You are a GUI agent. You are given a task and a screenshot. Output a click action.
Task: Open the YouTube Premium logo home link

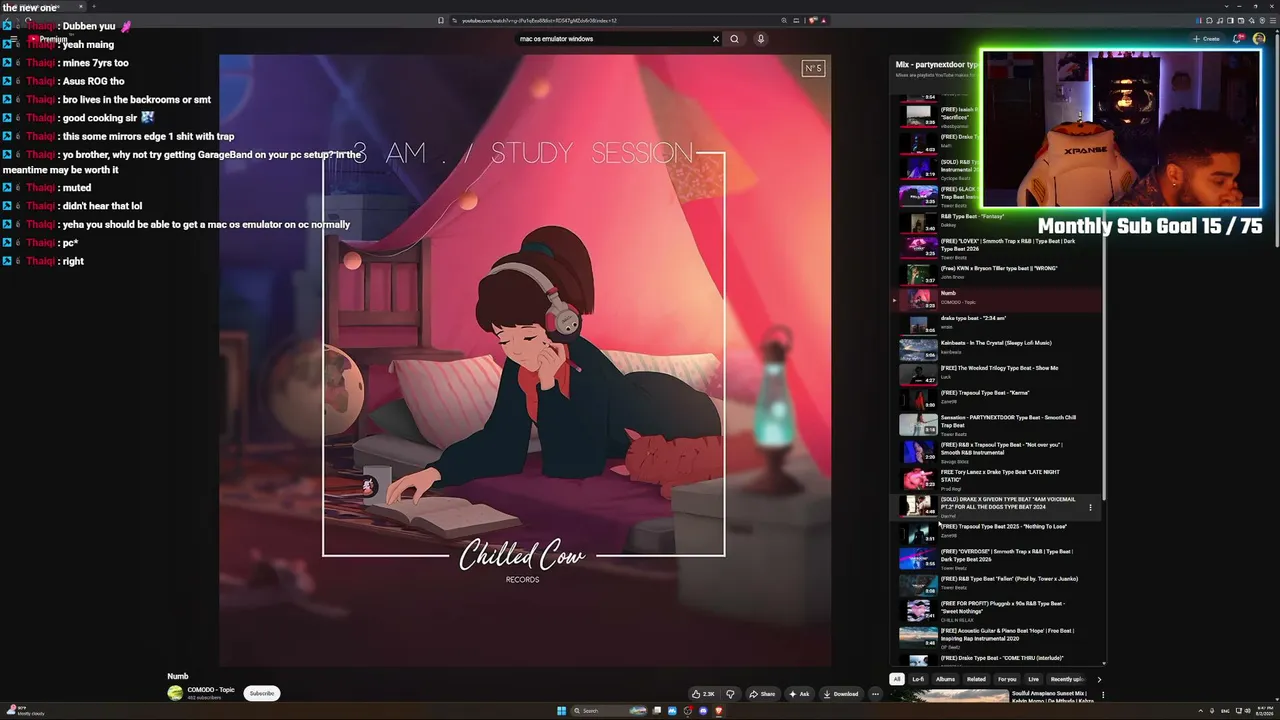[x=48, y=39]
